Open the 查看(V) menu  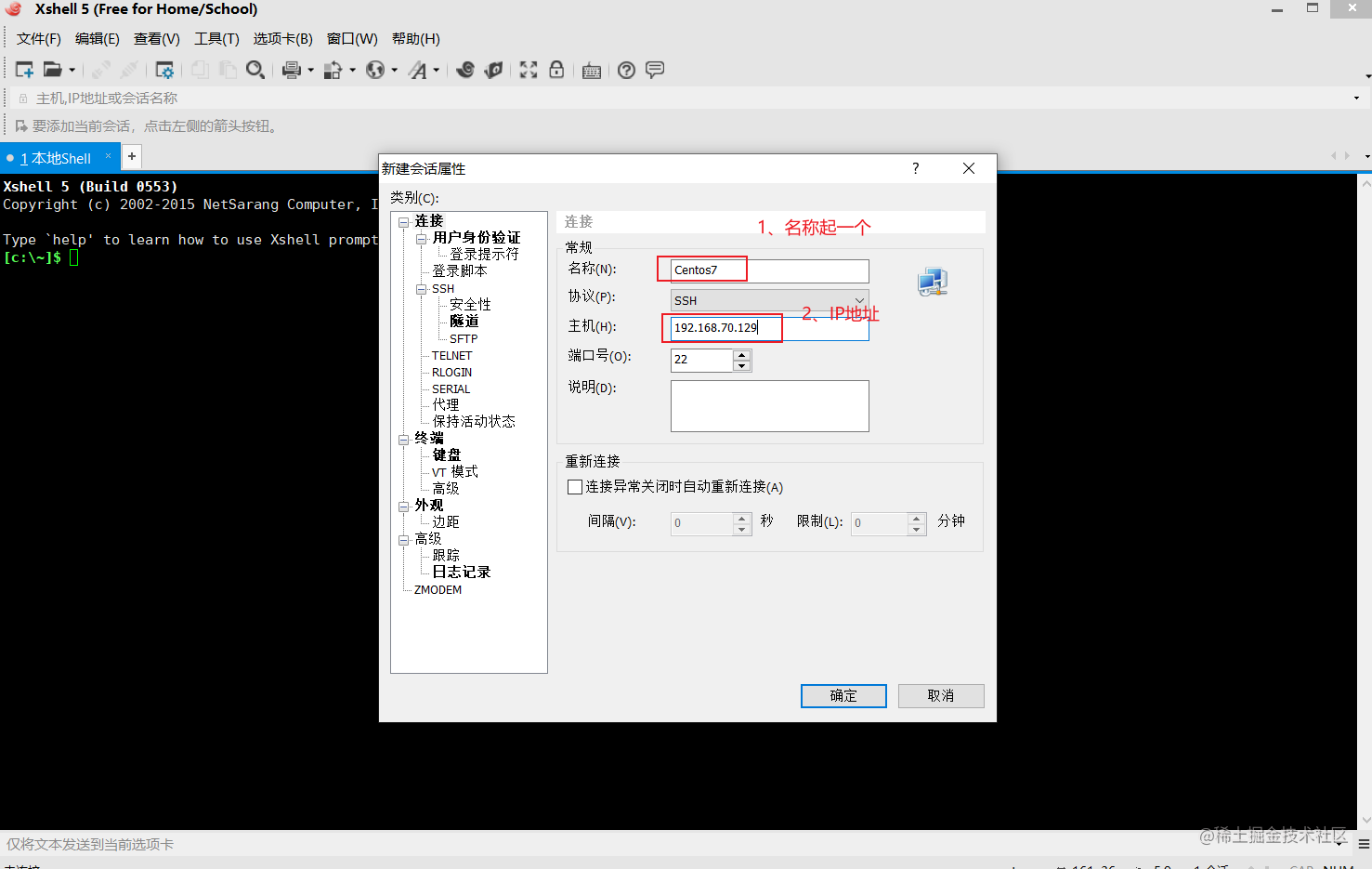point(157,39)
